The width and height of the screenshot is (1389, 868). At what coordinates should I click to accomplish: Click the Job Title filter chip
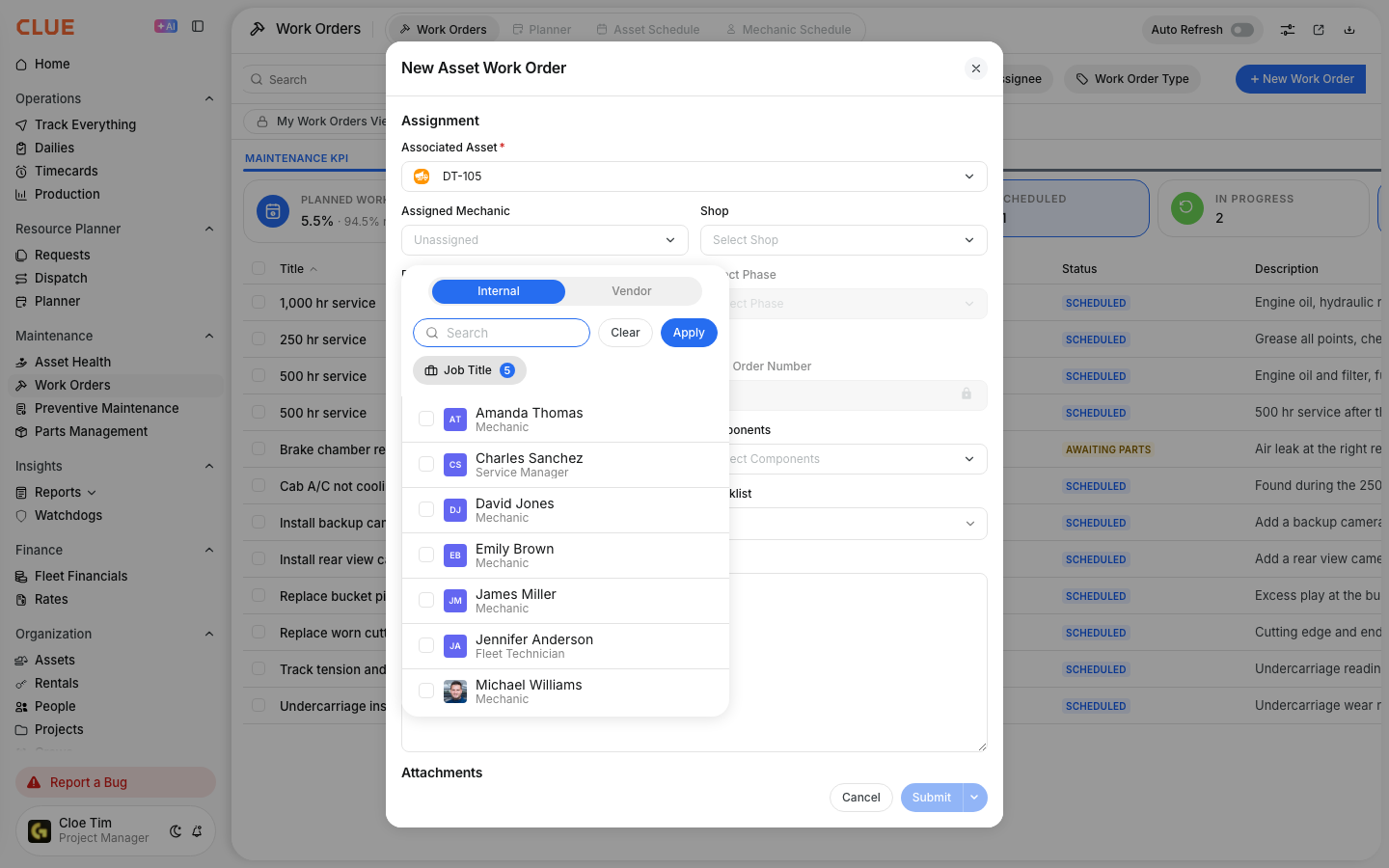pos(470,370)
